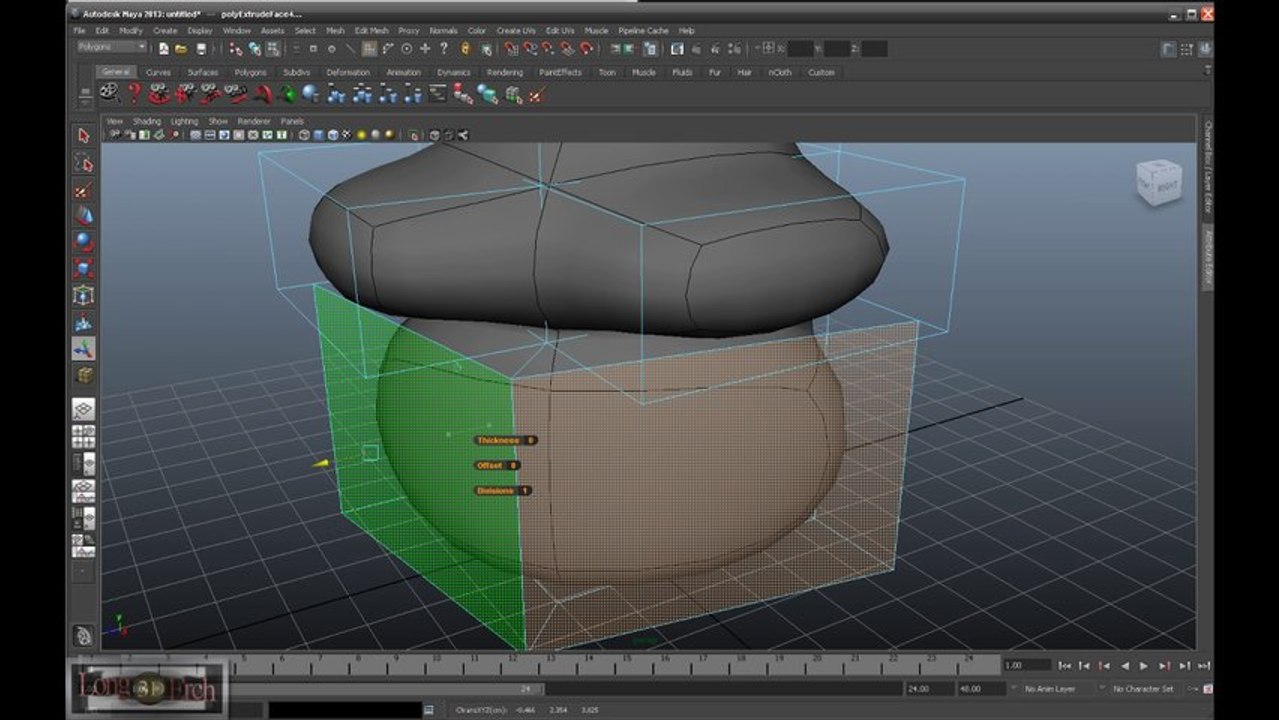The height and width of the screenshot is (720, 1279).
Task: Click the view cube in viewport corner
Action: 1158,184
